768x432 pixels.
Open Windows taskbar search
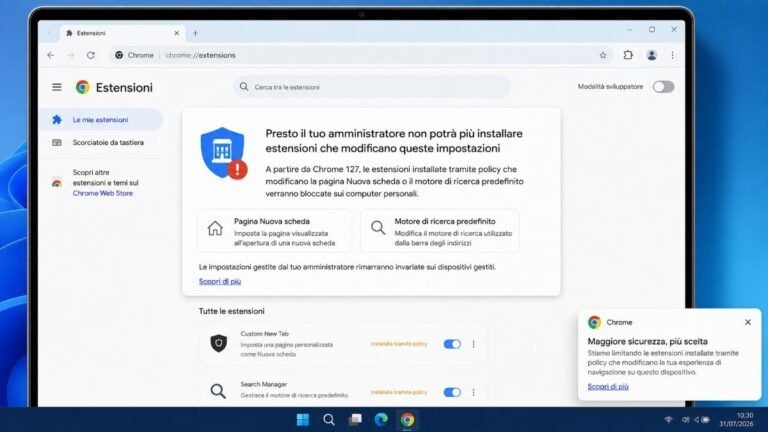click(x=329, y=420)
